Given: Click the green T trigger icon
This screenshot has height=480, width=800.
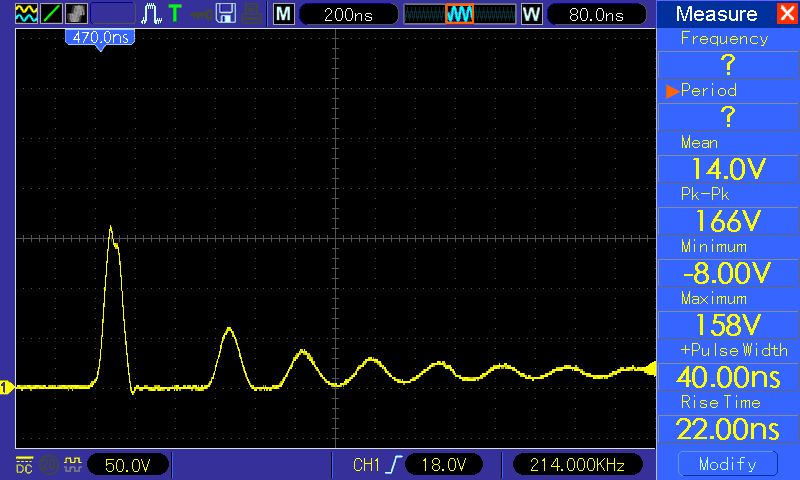Looking at the screenshot, I should [x=175, y=13].
